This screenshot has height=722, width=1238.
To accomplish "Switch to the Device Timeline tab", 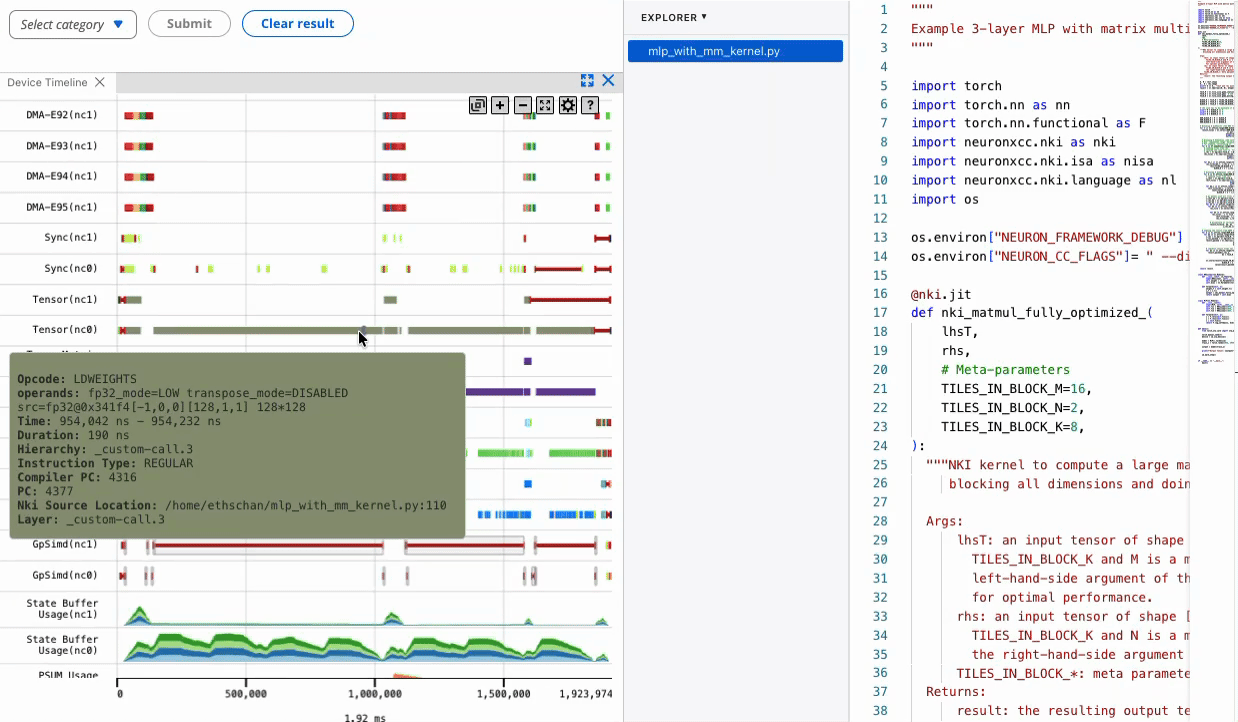I will [x=47, y=82].
